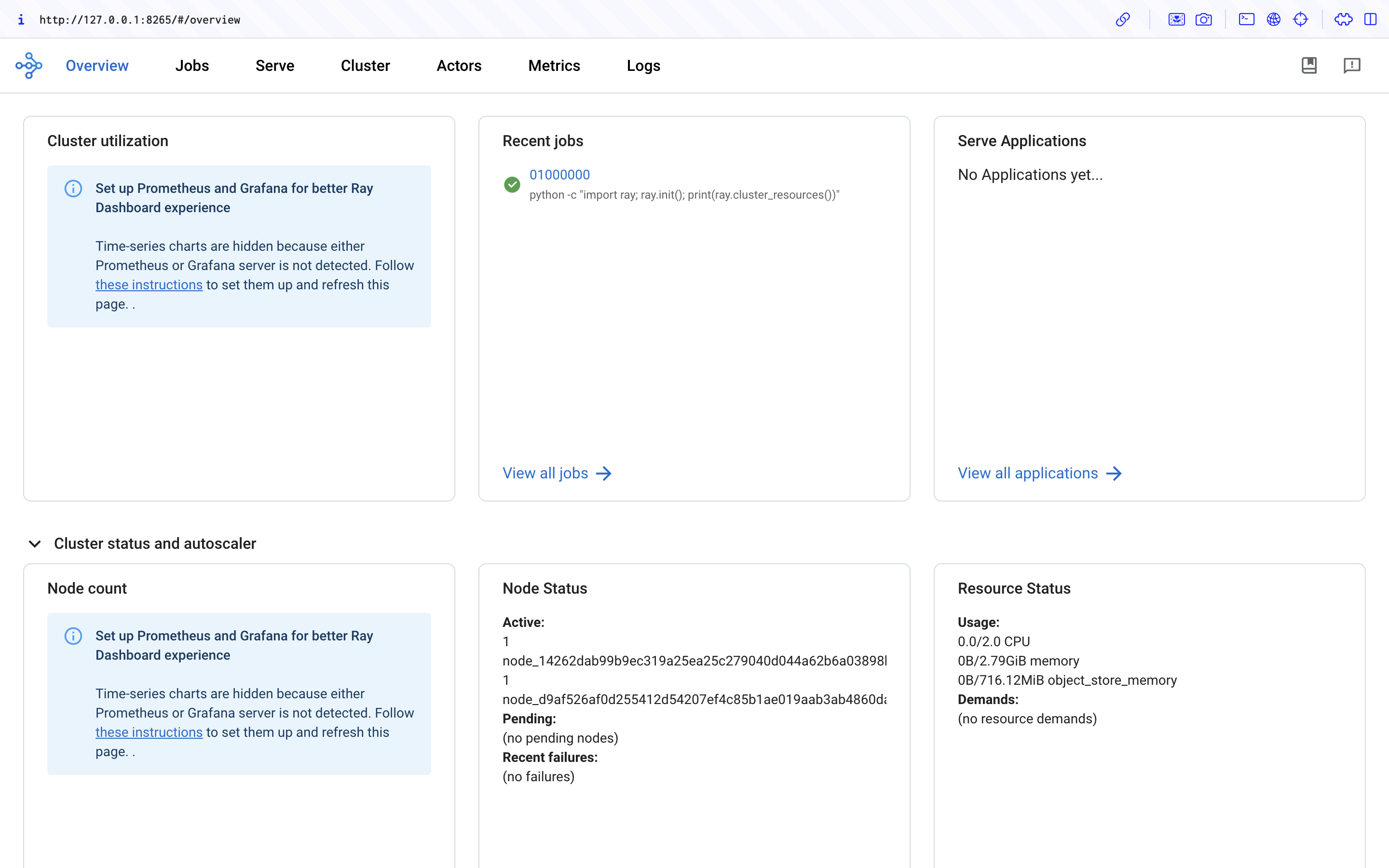The width and height of the screenshot is (1389, 868).
Task: Click '0B/2.79GiB memory' usage value
Action: point(1018,661)
